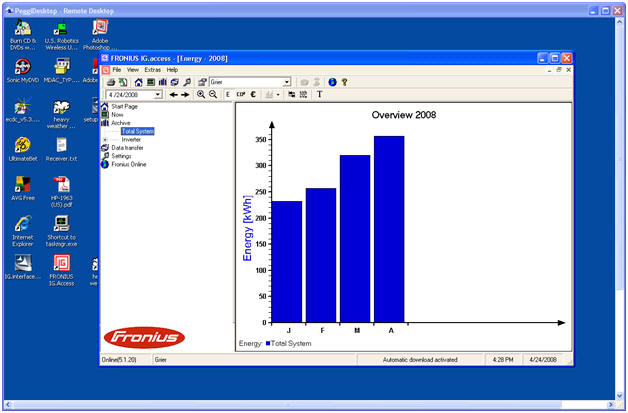Image resolution: width=628 pixels, height=413 pixels.
Task: Show the CO2 savings view
Action: click(x=240, y=94)
